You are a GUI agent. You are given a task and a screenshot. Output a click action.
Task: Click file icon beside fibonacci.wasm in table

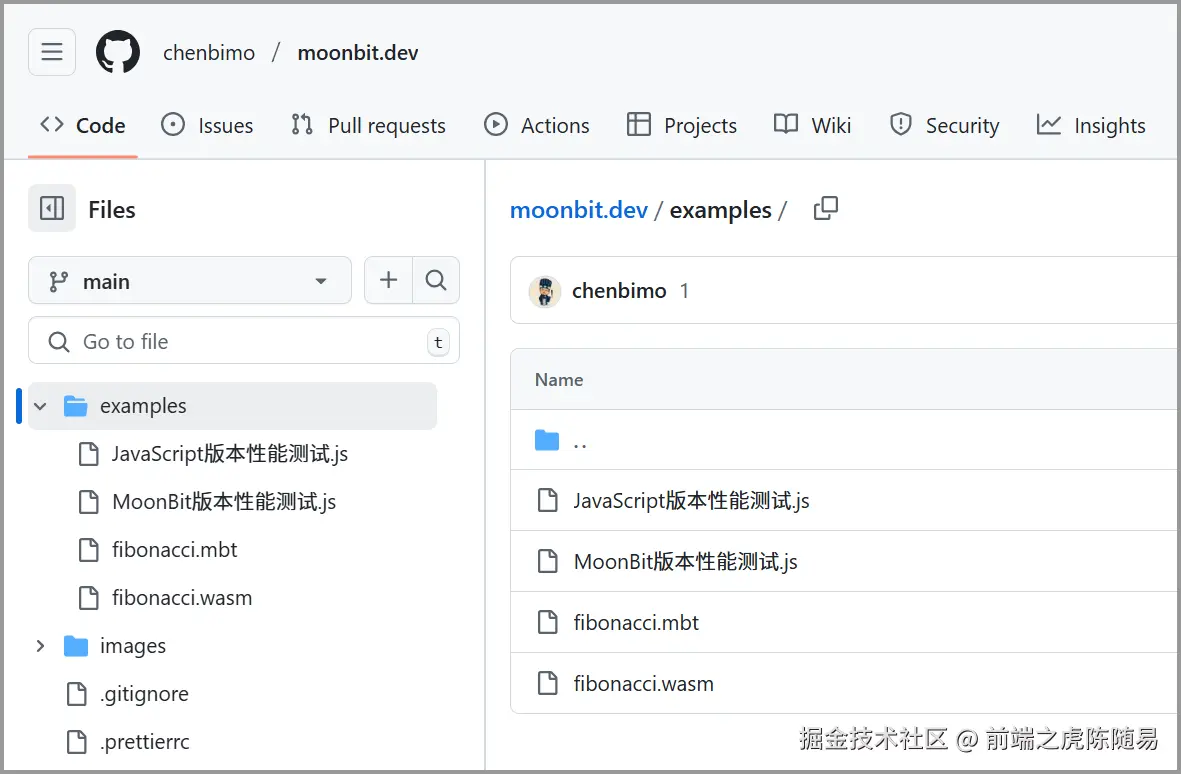pos(548,683)
